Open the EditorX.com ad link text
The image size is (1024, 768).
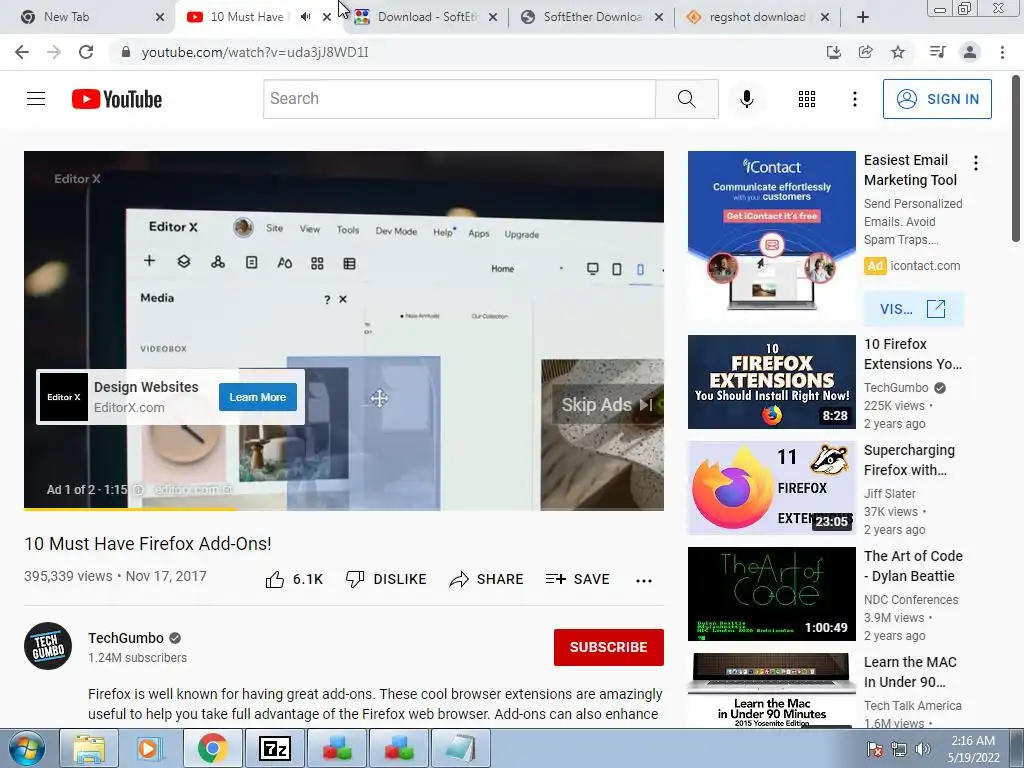[x=129, y=408]
